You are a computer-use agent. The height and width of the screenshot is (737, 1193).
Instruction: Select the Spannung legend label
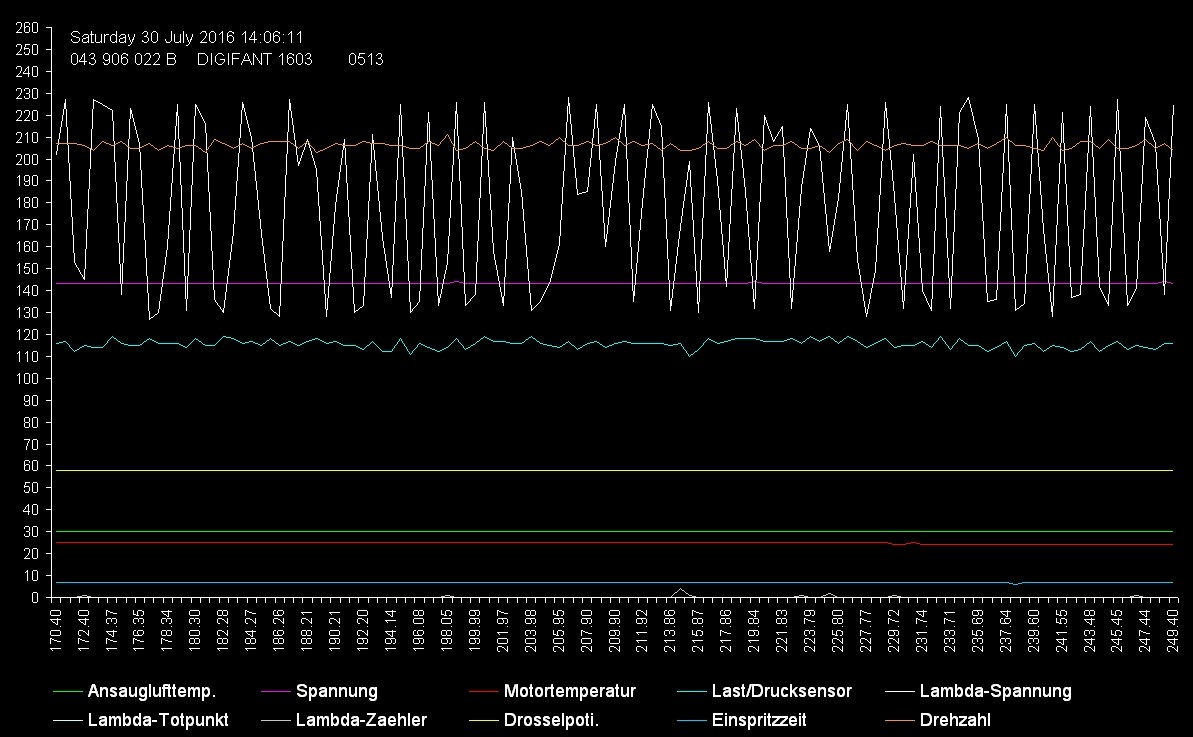[x=336, y=691]
